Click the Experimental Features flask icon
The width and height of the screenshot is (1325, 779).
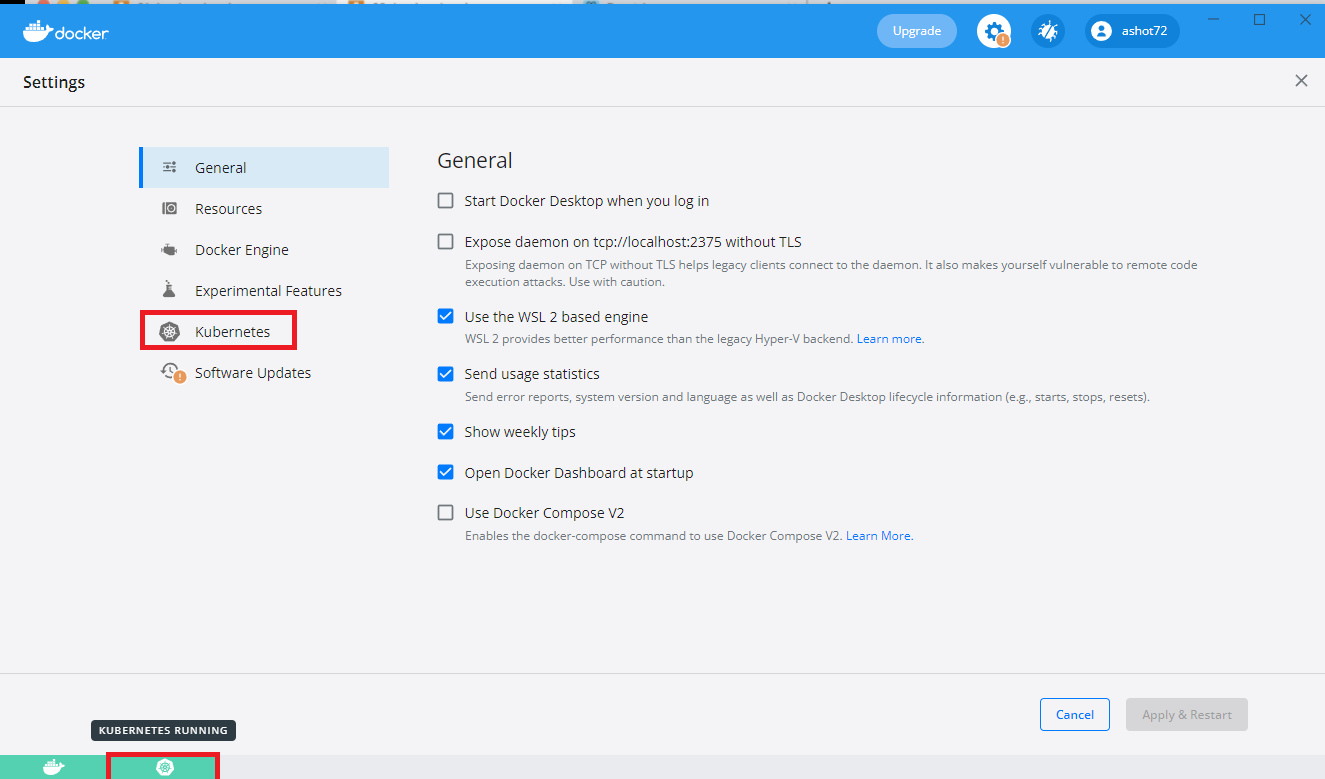pyautogui.click(x=169, y=291)
